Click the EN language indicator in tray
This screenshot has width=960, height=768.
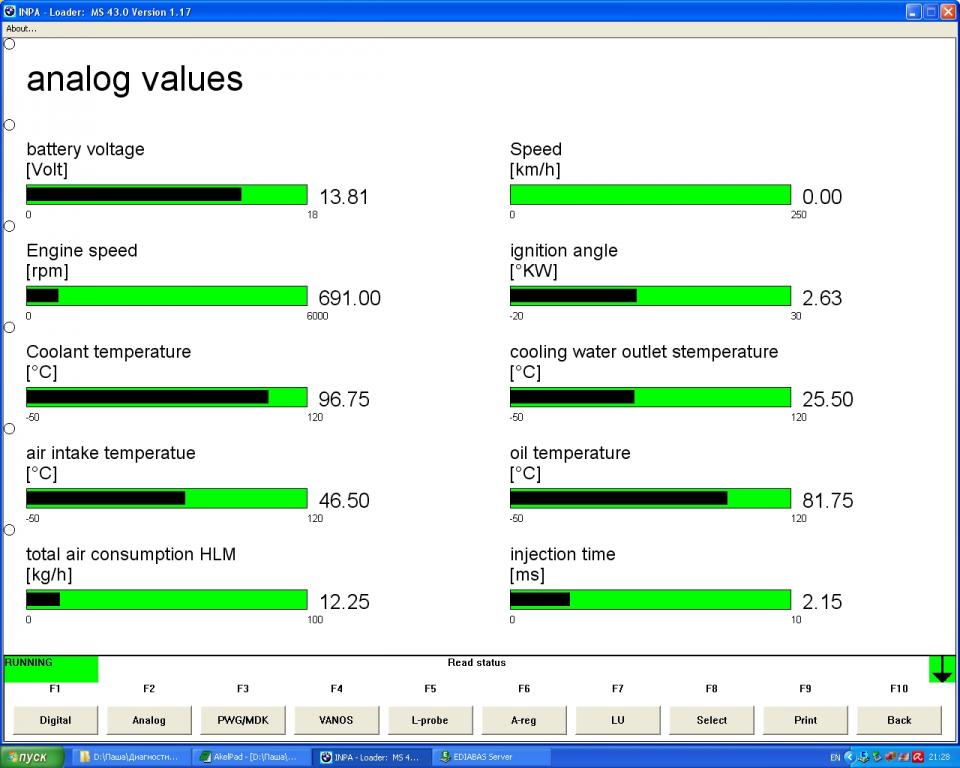click(x=834, y=757)
